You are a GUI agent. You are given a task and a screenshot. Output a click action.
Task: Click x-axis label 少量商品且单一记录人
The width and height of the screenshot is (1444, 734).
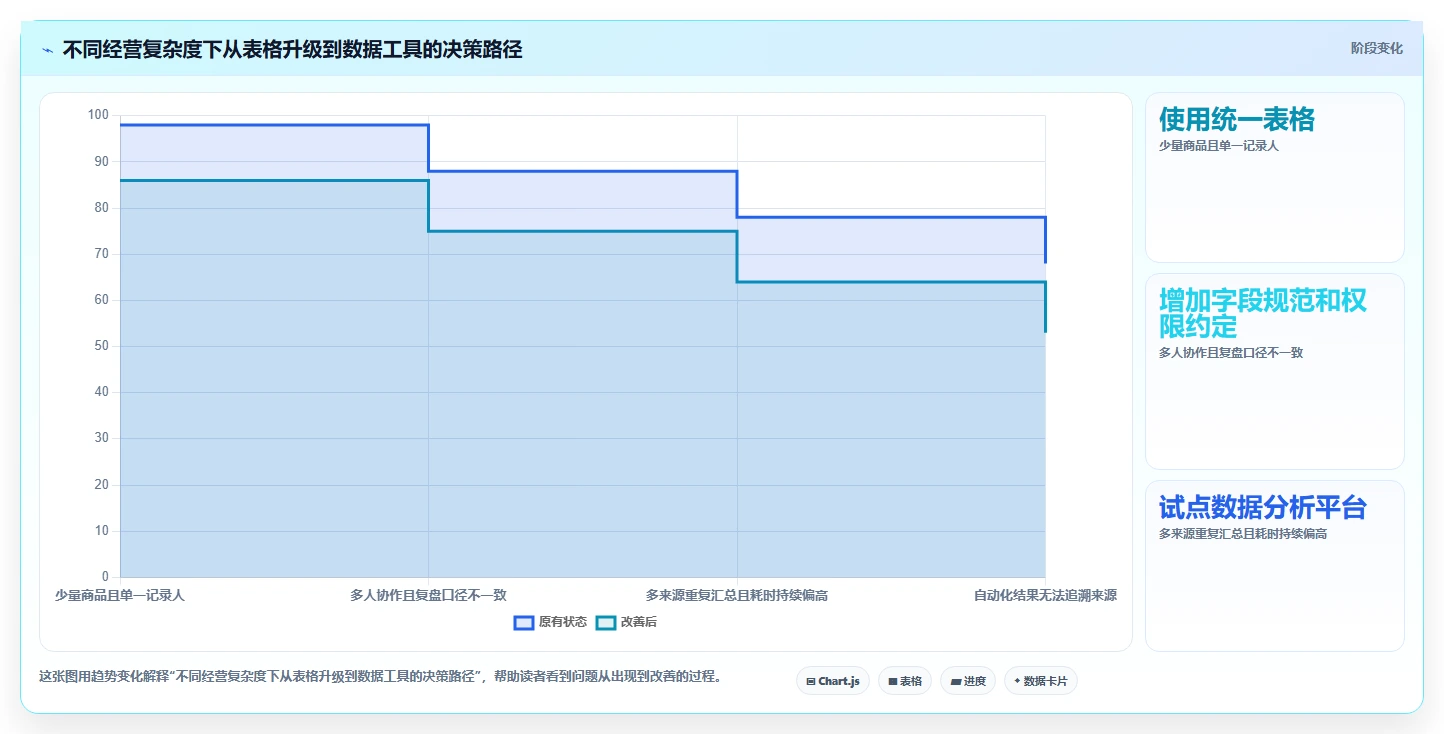120,595
